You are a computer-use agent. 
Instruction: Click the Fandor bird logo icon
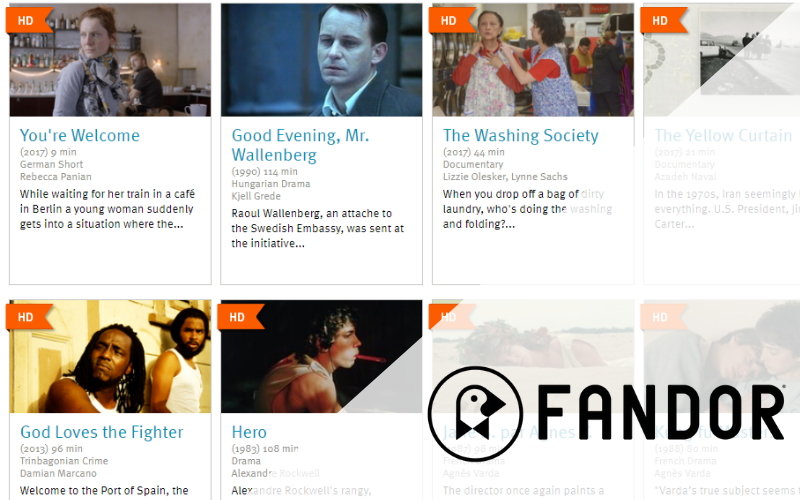coord(475,414)
